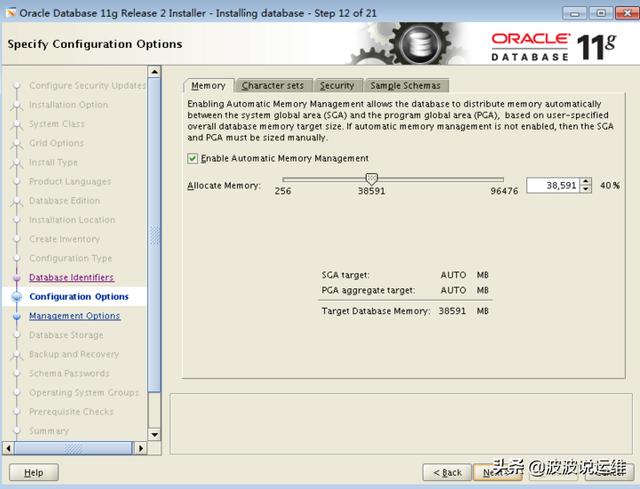Click the Prerequisite Checks step text

click(71, 412)
